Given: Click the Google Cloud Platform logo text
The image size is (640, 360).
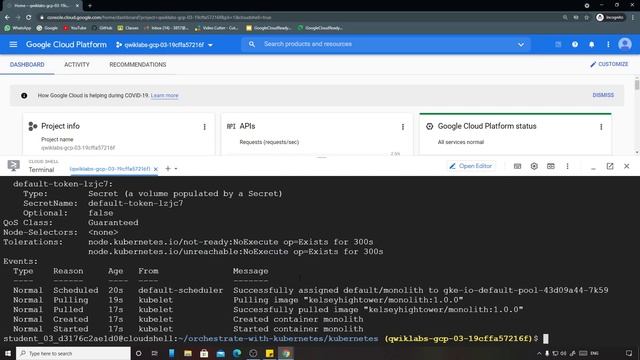Looking at the screenshot, I should tap(66, 44).
